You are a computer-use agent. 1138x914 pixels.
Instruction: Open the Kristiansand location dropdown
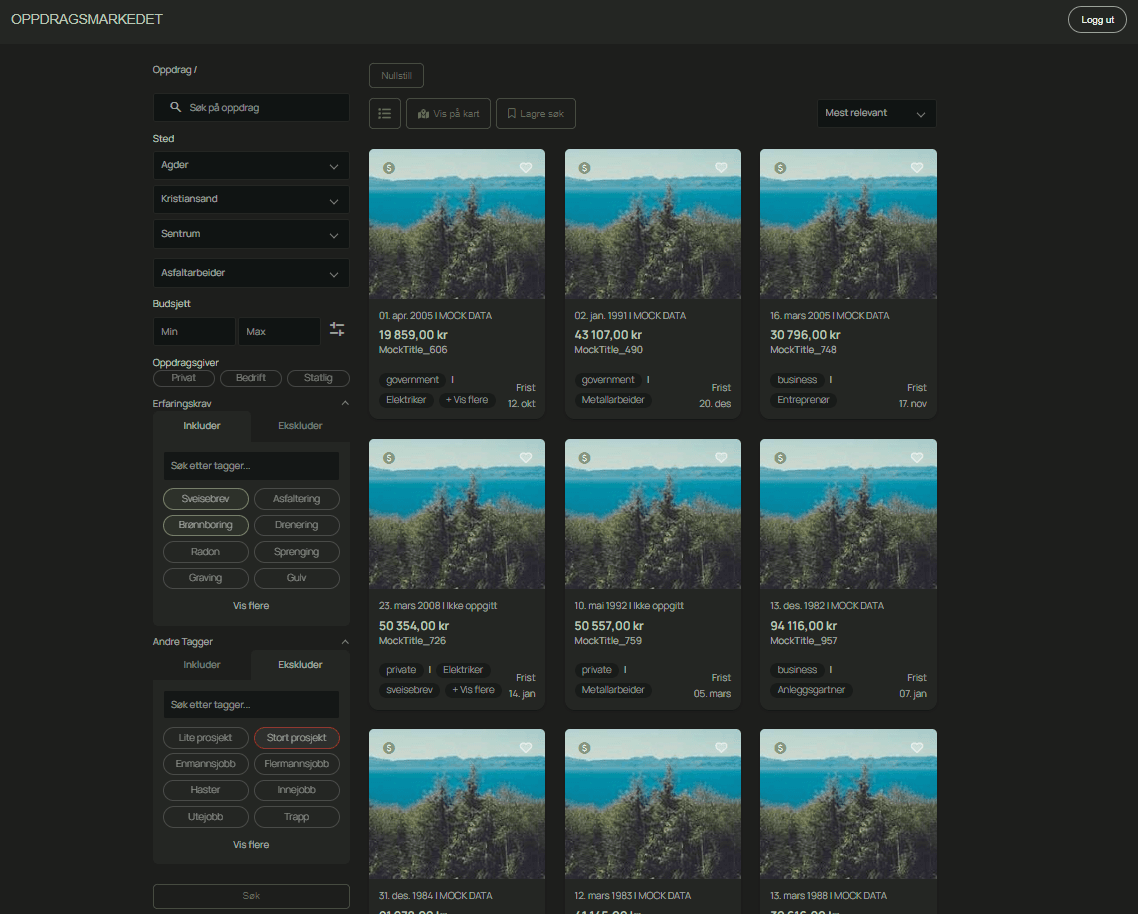pyautogui.click(x=251, y=199)
